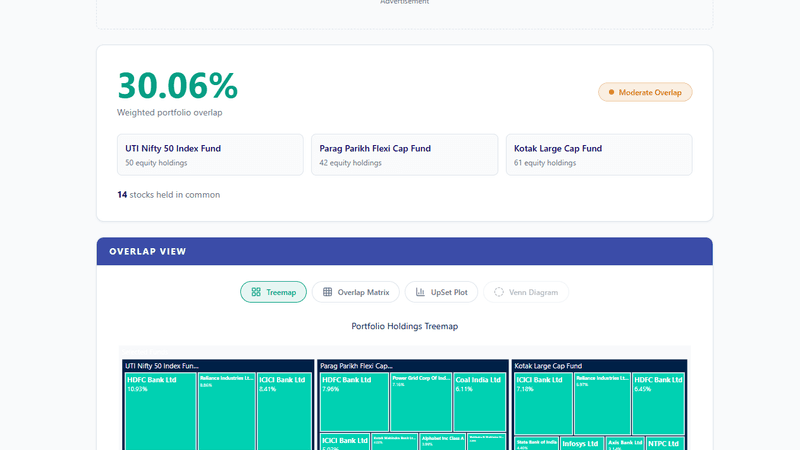The height and width of the screenshot is (450, 800).
Task: Open the Kotak Large Cap Fund card
Action: tap(599, 155)
